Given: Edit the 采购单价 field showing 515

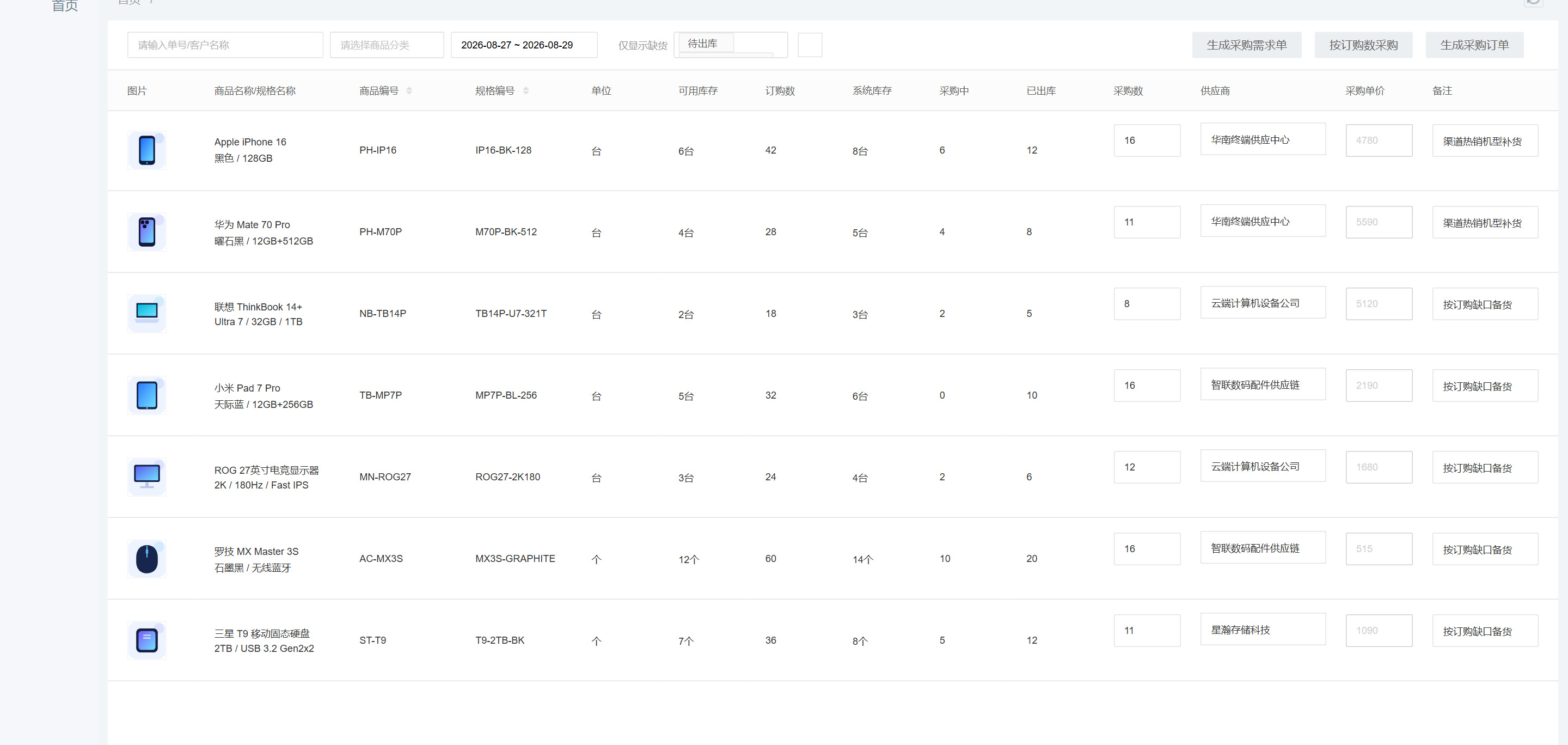Looking at the screenshot, I should point(1379,549).
